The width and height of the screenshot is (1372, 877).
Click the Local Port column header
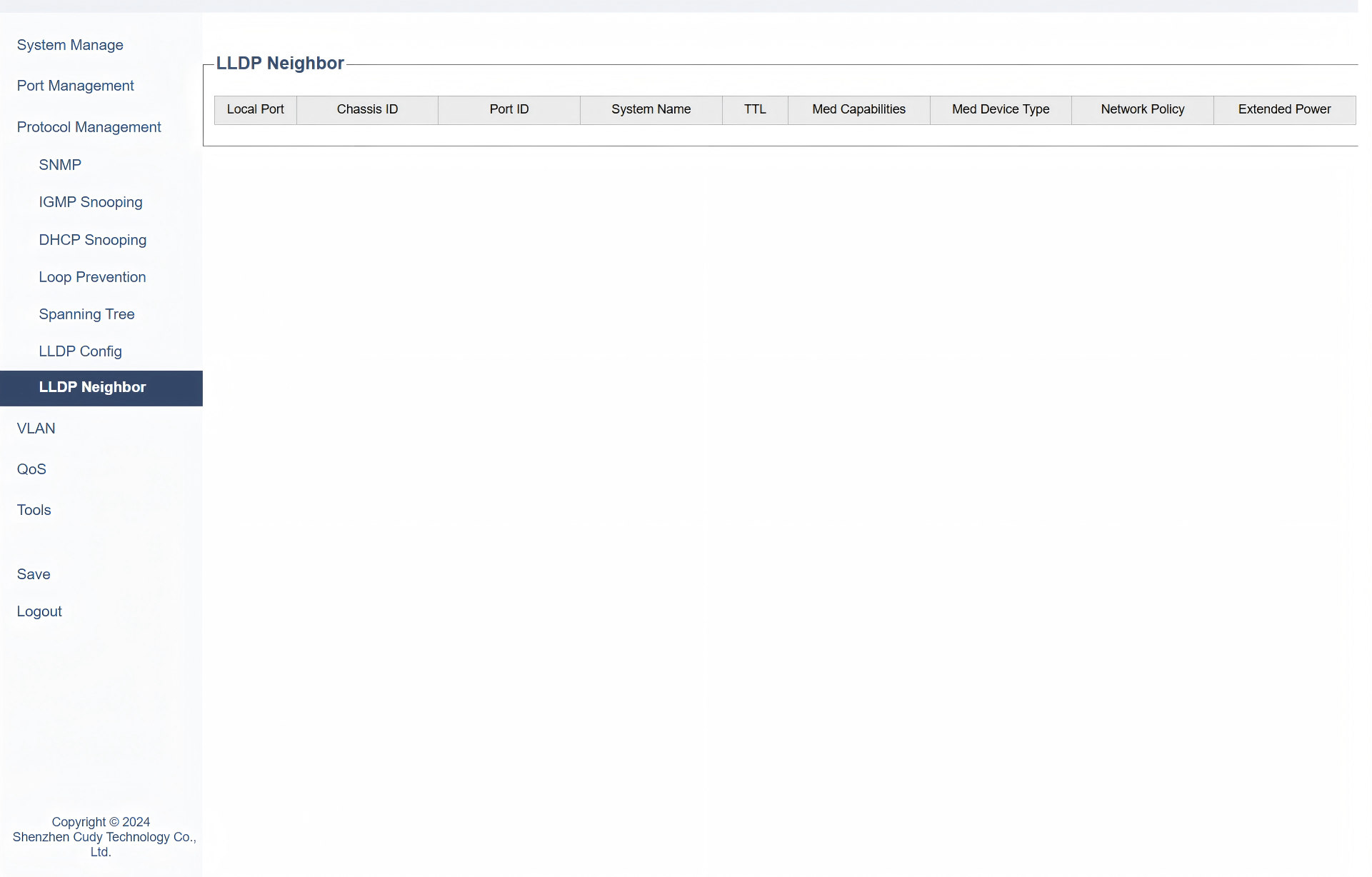255,109
